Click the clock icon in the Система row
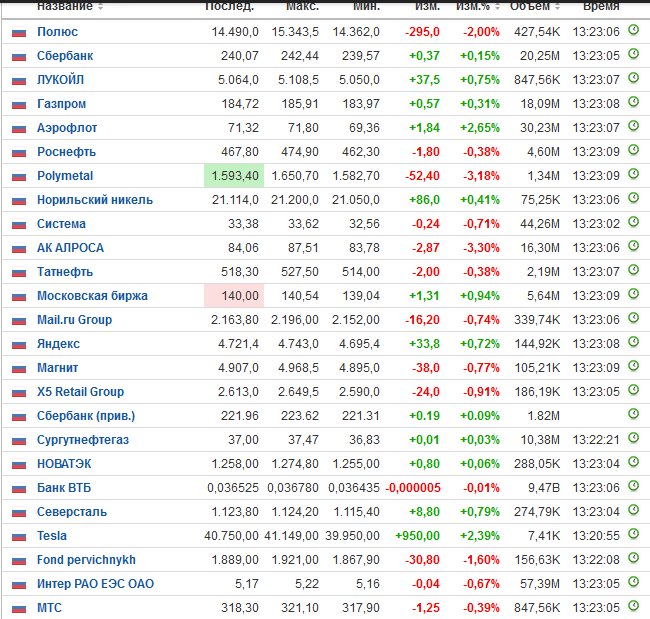 click(x=633, y=222)
